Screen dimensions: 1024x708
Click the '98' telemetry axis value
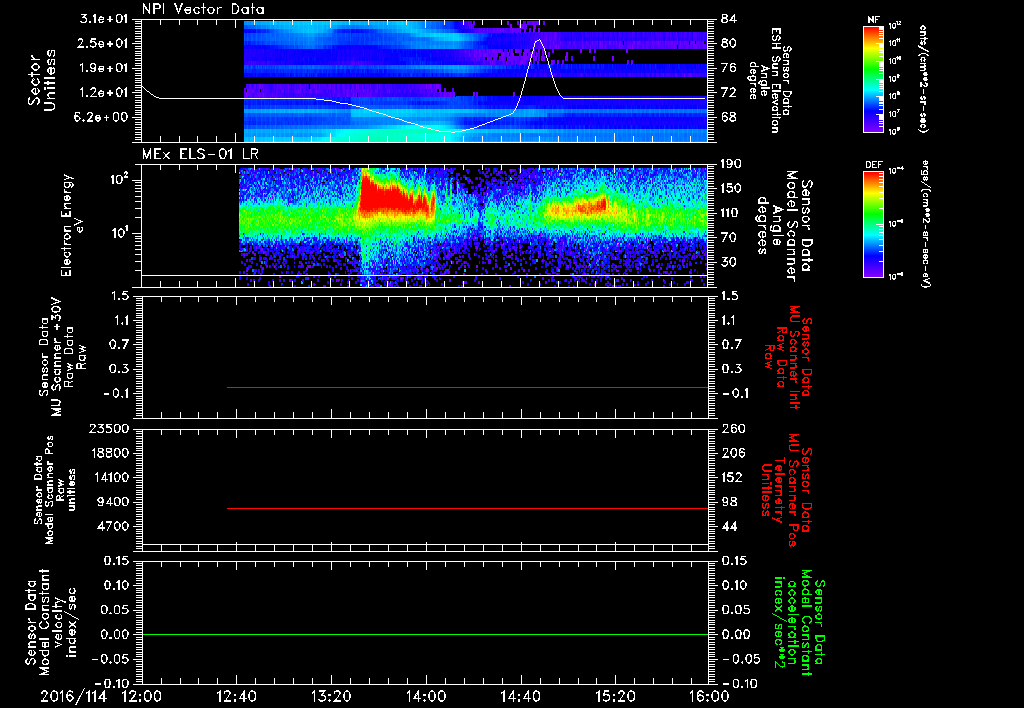(729, 502)
